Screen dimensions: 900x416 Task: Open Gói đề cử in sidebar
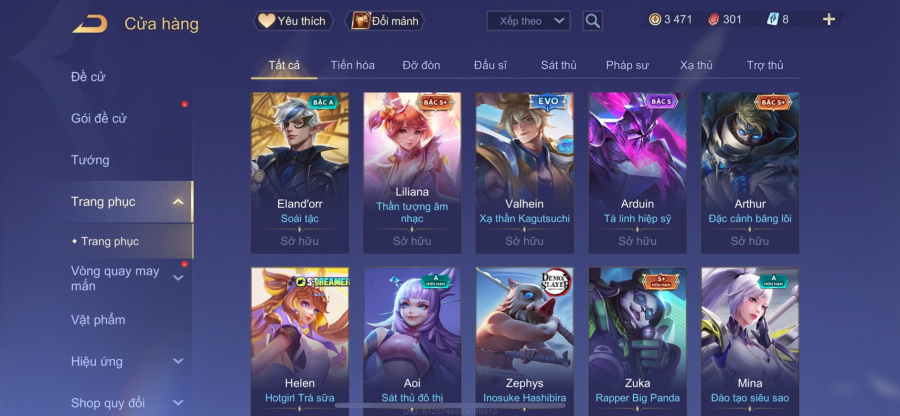[99, 119]
